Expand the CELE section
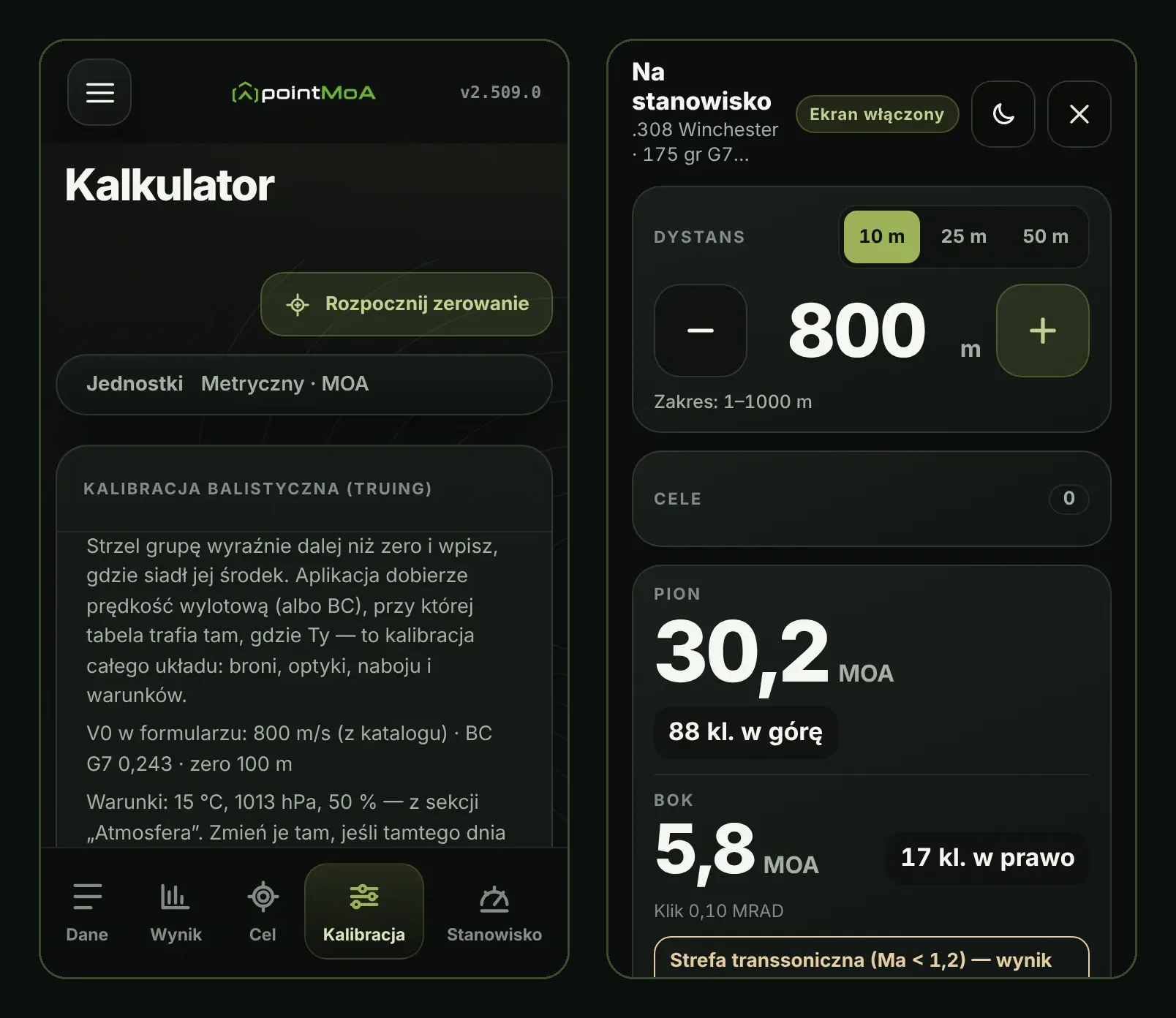1176x1018 pixels. coord(872,499)
